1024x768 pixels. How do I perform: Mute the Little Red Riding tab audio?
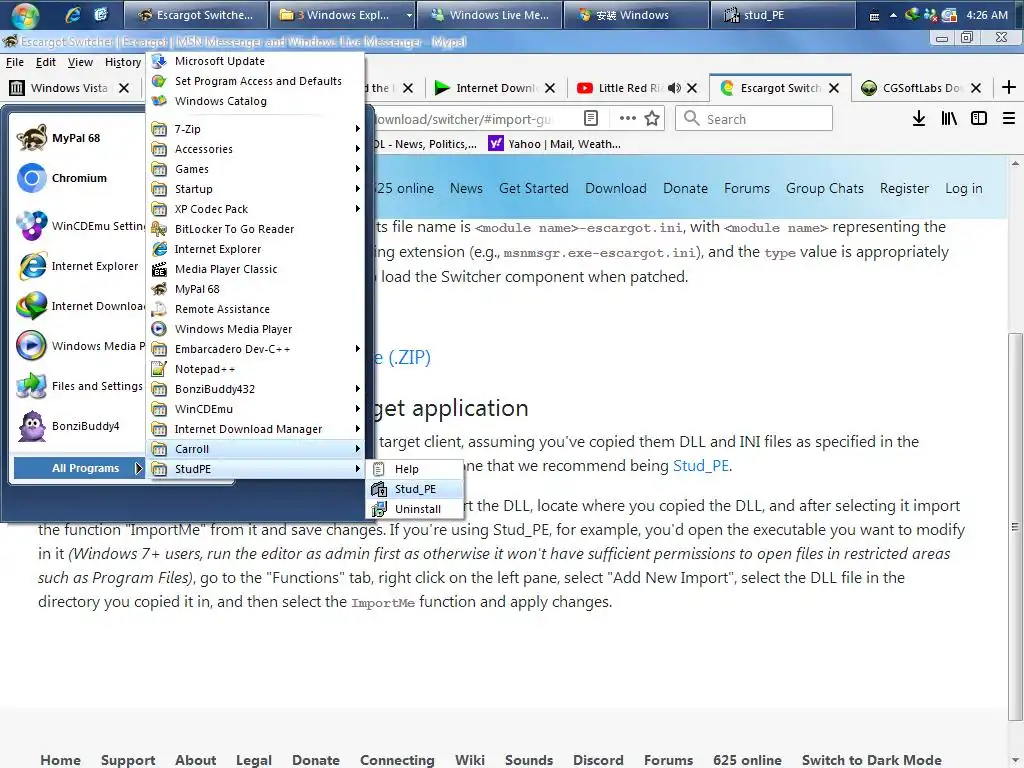(x=674, y=88)
